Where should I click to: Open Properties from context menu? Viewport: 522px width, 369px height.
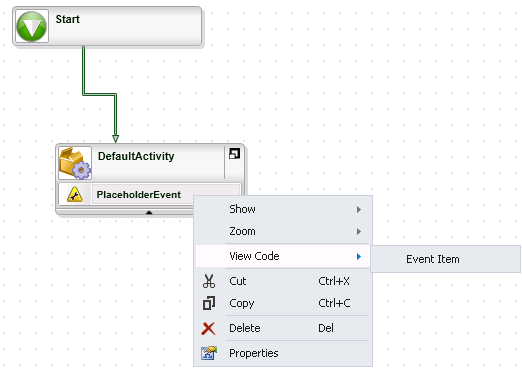[282, 353]
